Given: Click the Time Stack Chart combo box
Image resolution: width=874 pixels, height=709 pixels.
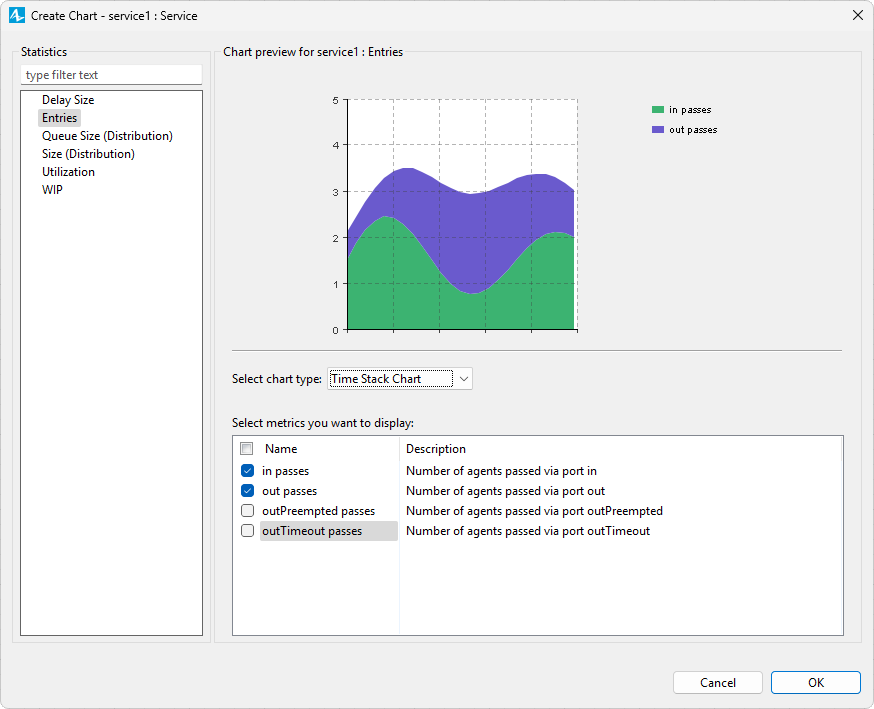Looking at the screenshot, I should tap(390, 379).
